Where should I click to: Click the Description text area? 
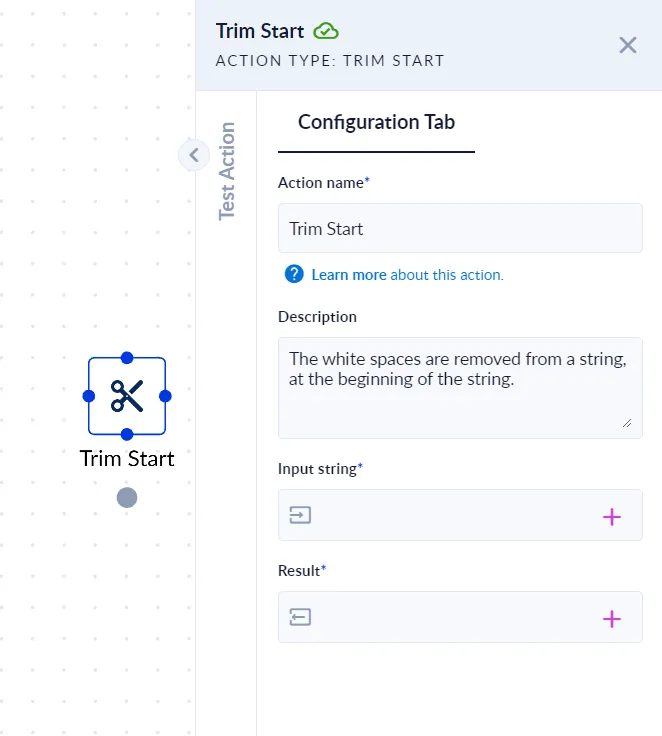coord(460,387)
